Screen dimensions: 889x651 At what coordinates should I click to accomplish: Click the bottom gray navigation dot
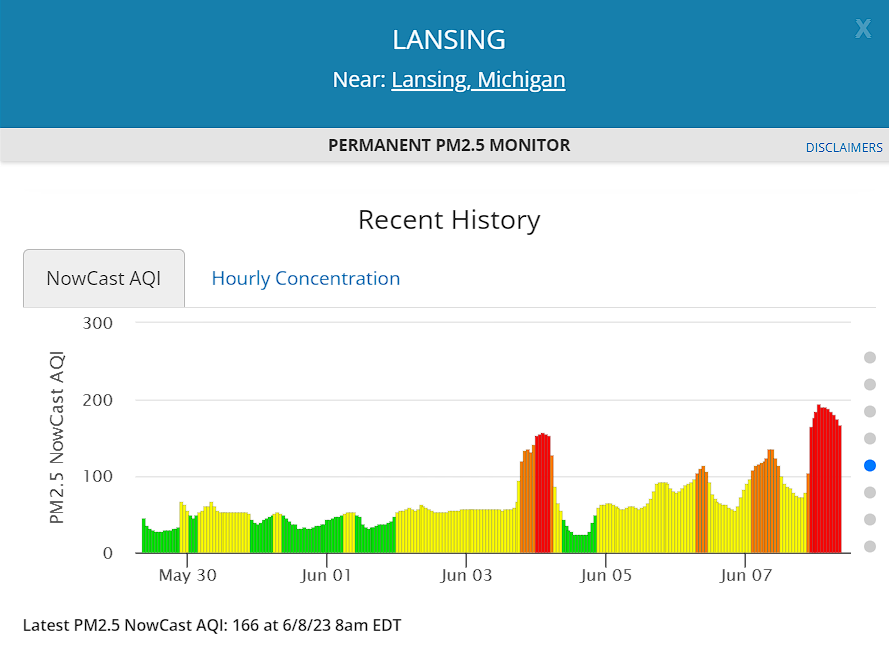click(870, 547)
